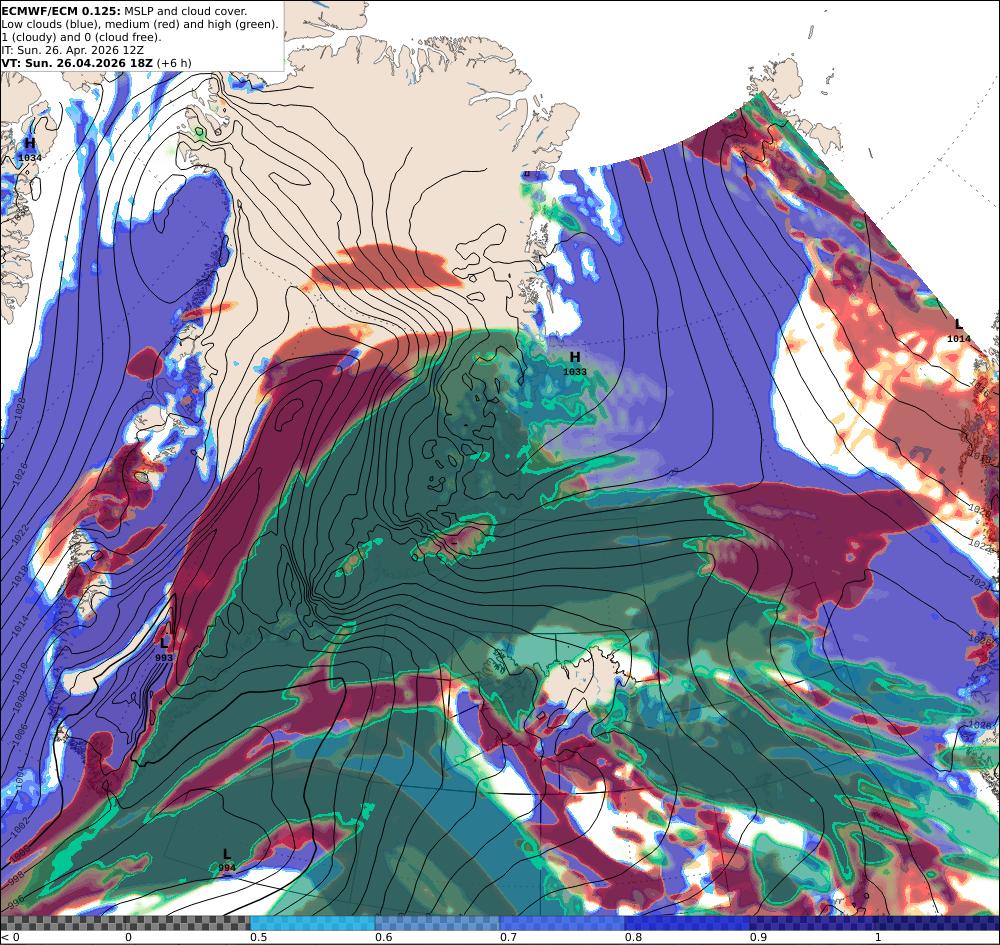The height and width of the screenshot is (945, 1000).
Task: Click the L 994 low pressure marker
Action: (x=227, y=860)
